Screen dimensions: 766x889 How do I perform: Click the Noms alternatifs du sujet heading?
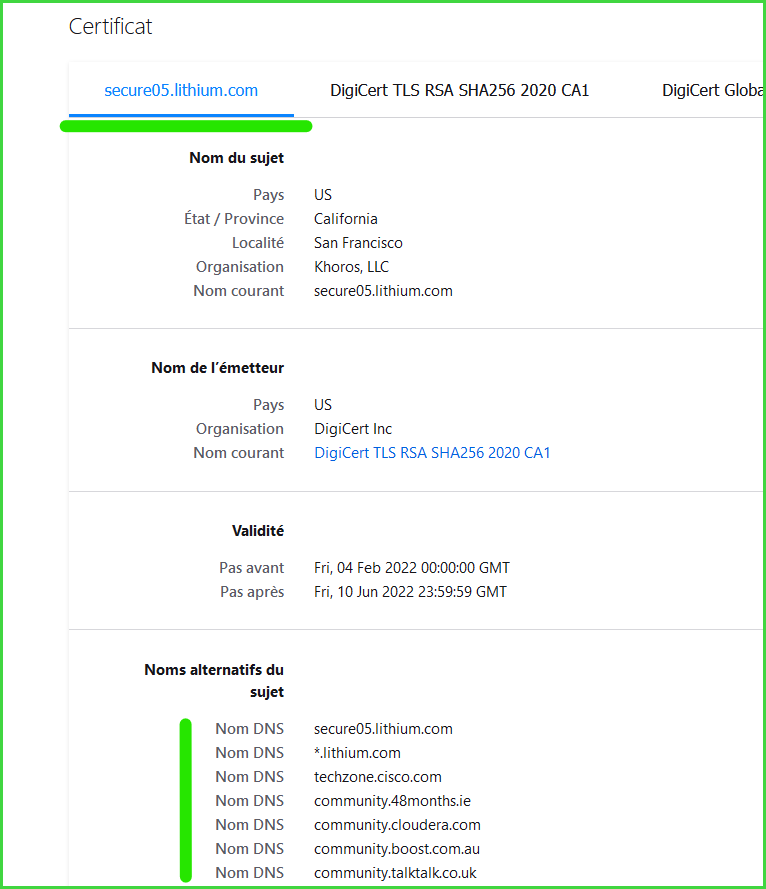[x=214, y=680]
